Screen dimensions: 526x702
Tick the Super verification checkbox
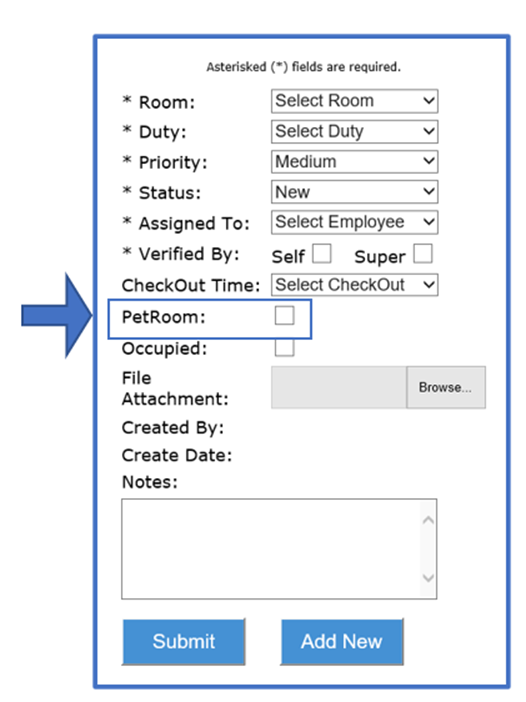[x=423, y=253]
